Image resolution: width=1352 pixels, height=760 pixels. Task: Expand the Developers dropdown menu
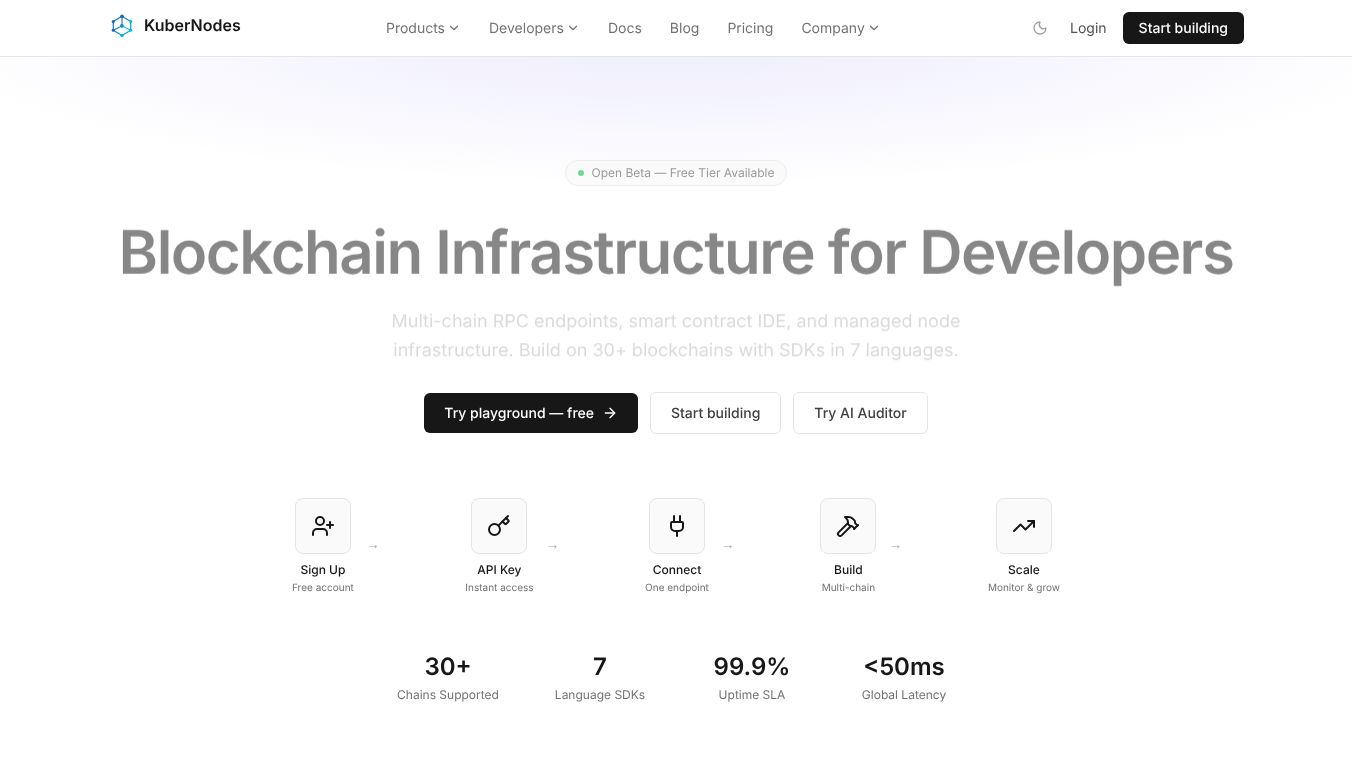[533, 28]
